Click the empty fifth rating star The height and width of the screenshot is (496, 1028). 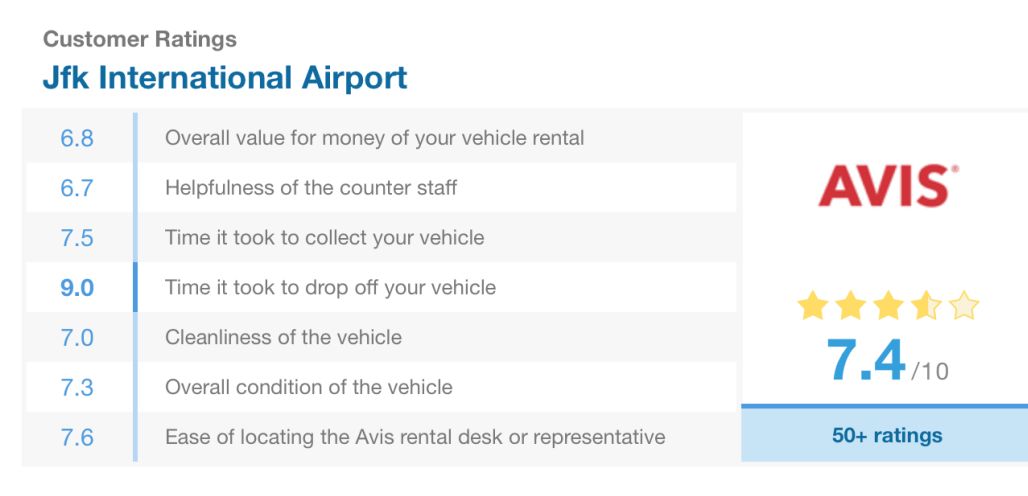[964, 306]
